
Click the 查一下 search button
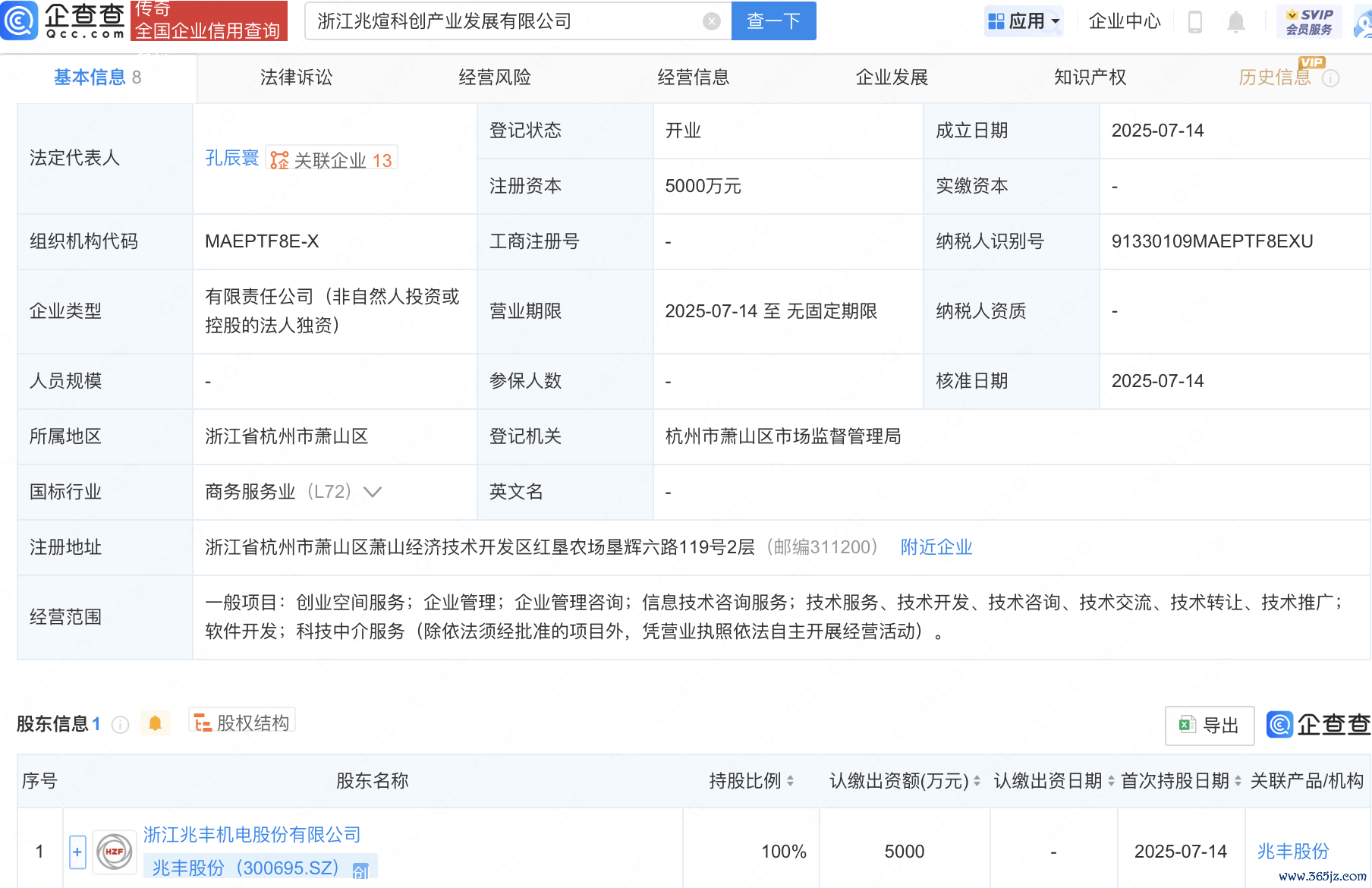pyautogui.click(x=773, y=21)
